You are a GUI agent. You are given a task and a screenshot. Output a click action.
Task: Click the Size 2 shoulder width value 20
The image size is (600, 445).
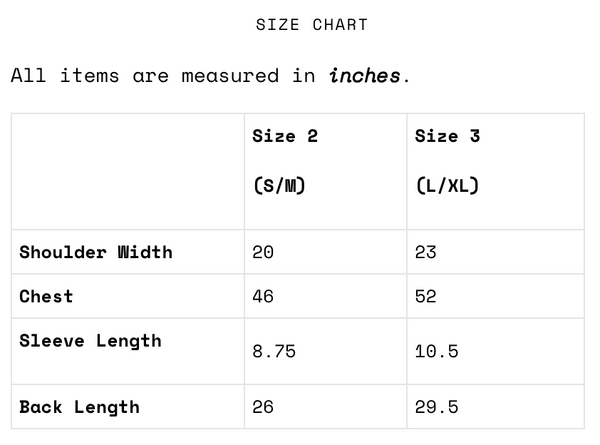(263, 252)
